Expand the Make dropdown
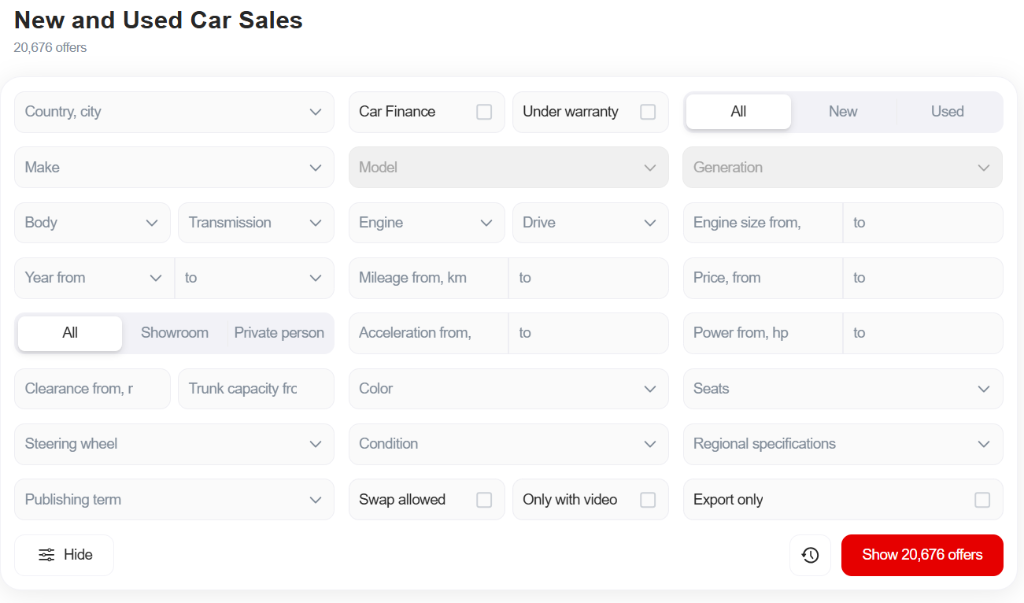This screenshot has height=603, width=1024. click(174, 167)
